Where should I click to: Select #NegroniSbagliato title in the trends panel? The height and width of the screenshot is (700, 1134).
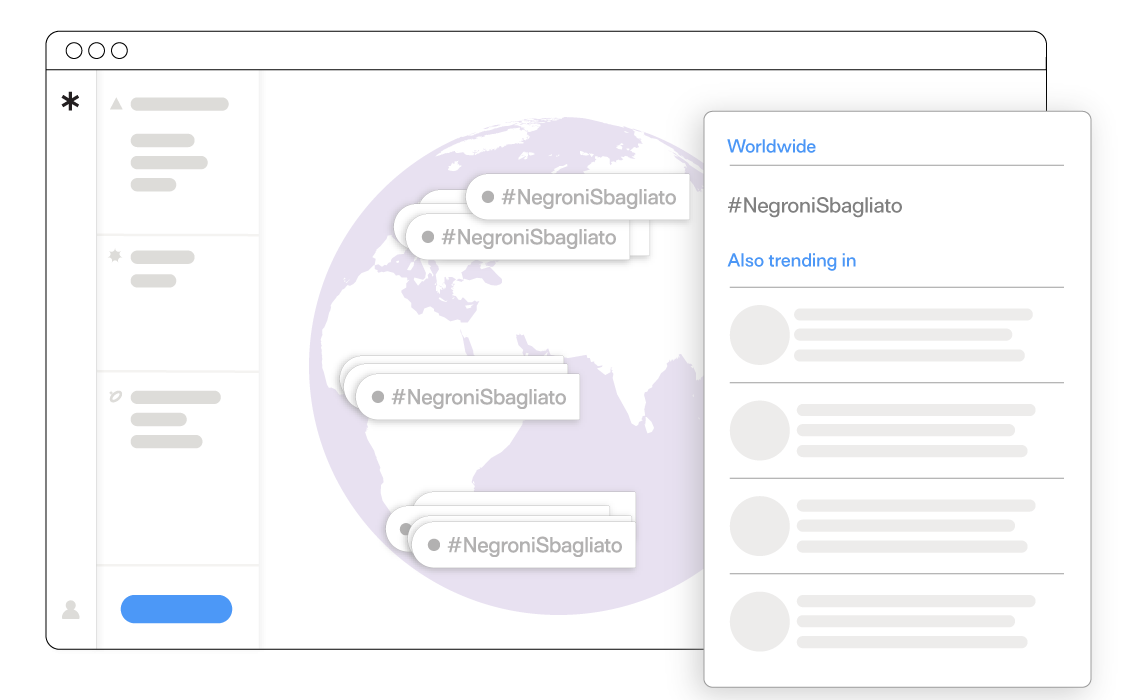814,206
